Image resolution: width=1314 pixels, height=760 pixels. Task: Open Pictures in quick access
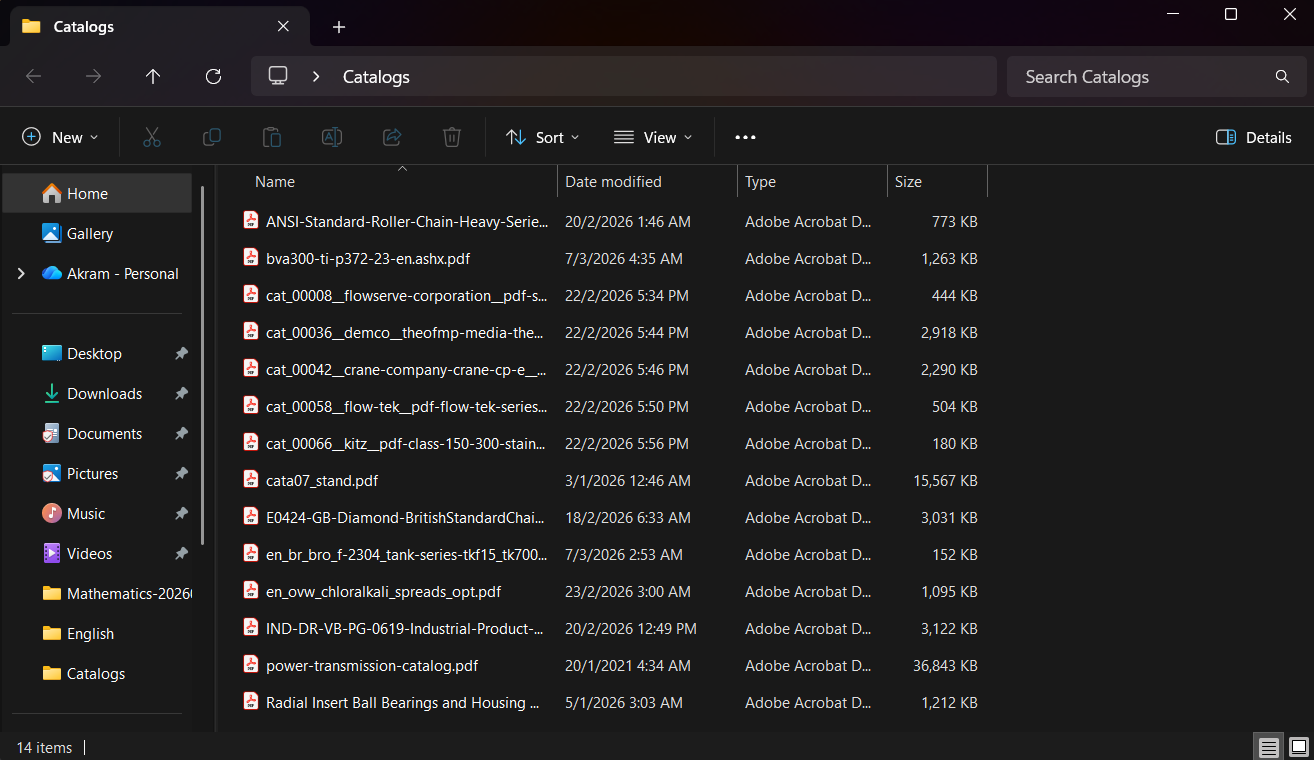(97, 473)
